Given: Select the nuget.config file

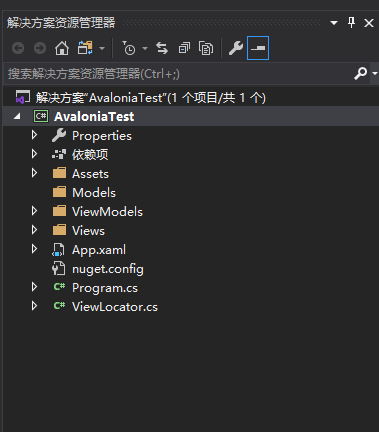Looking at the screenshot, I should pyautogui.click(x=108, y=269).
